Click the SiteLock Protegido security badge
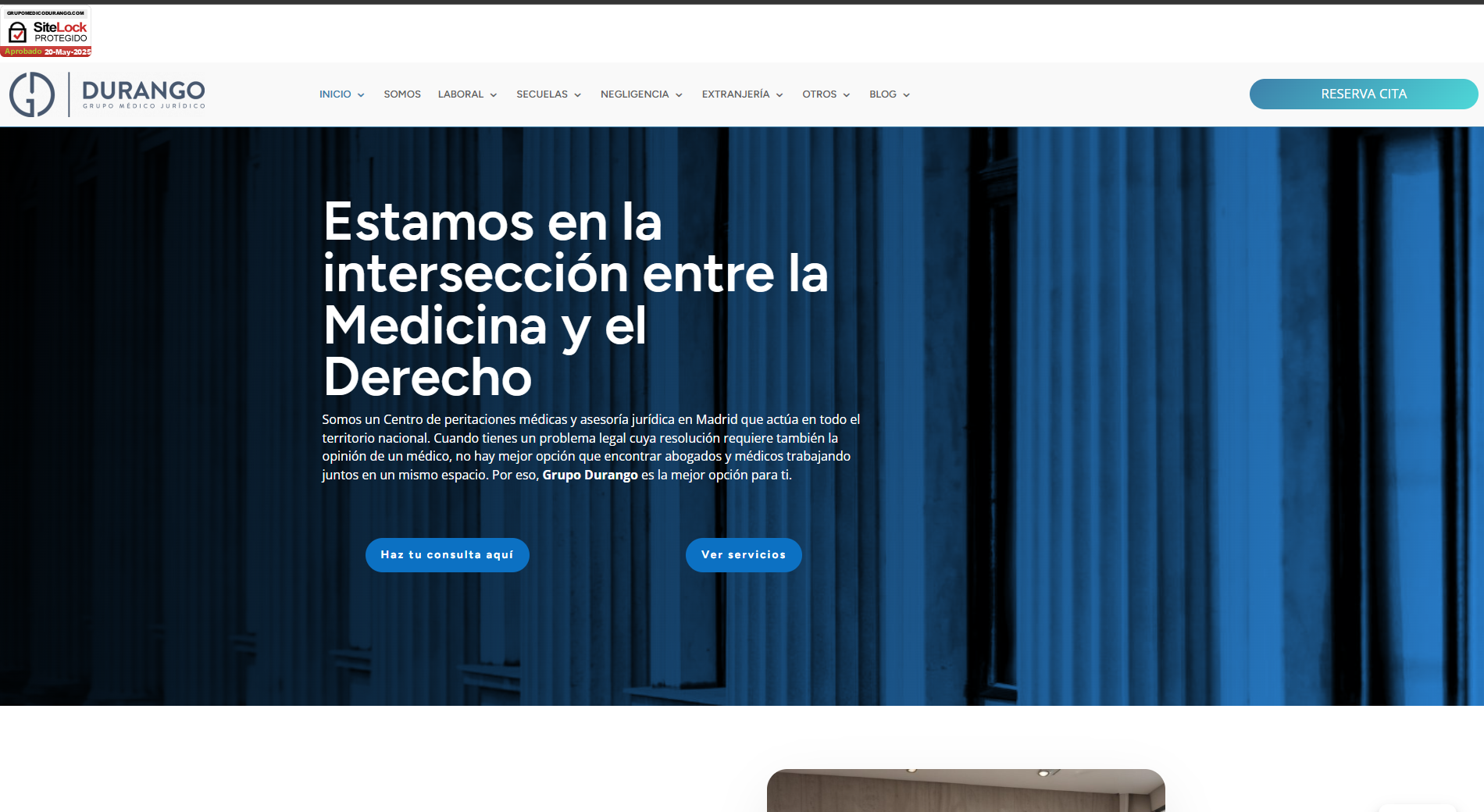The height and width of the screenshot is (812, 1484). (x=46, y=32)
